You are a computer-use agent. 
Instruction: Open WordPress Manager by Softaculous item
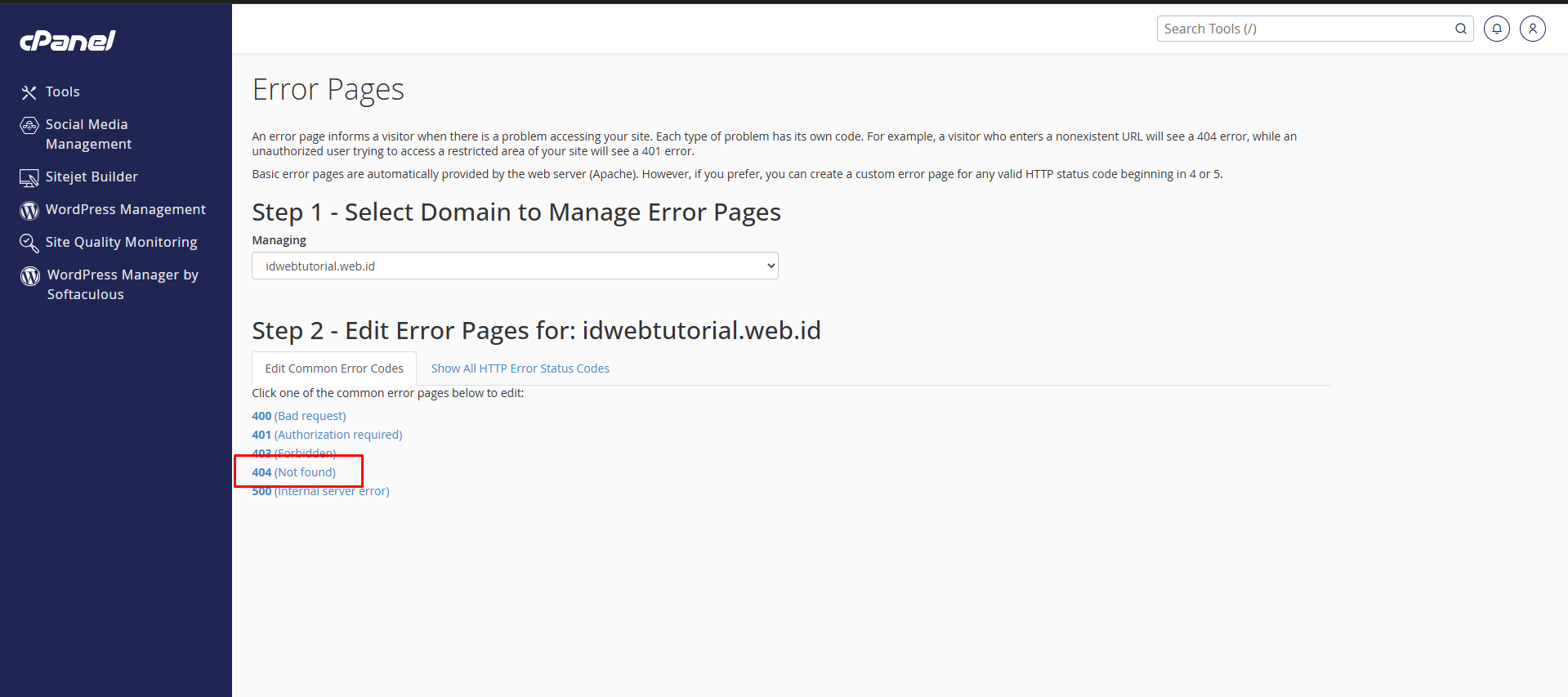[x=123, y=284]
